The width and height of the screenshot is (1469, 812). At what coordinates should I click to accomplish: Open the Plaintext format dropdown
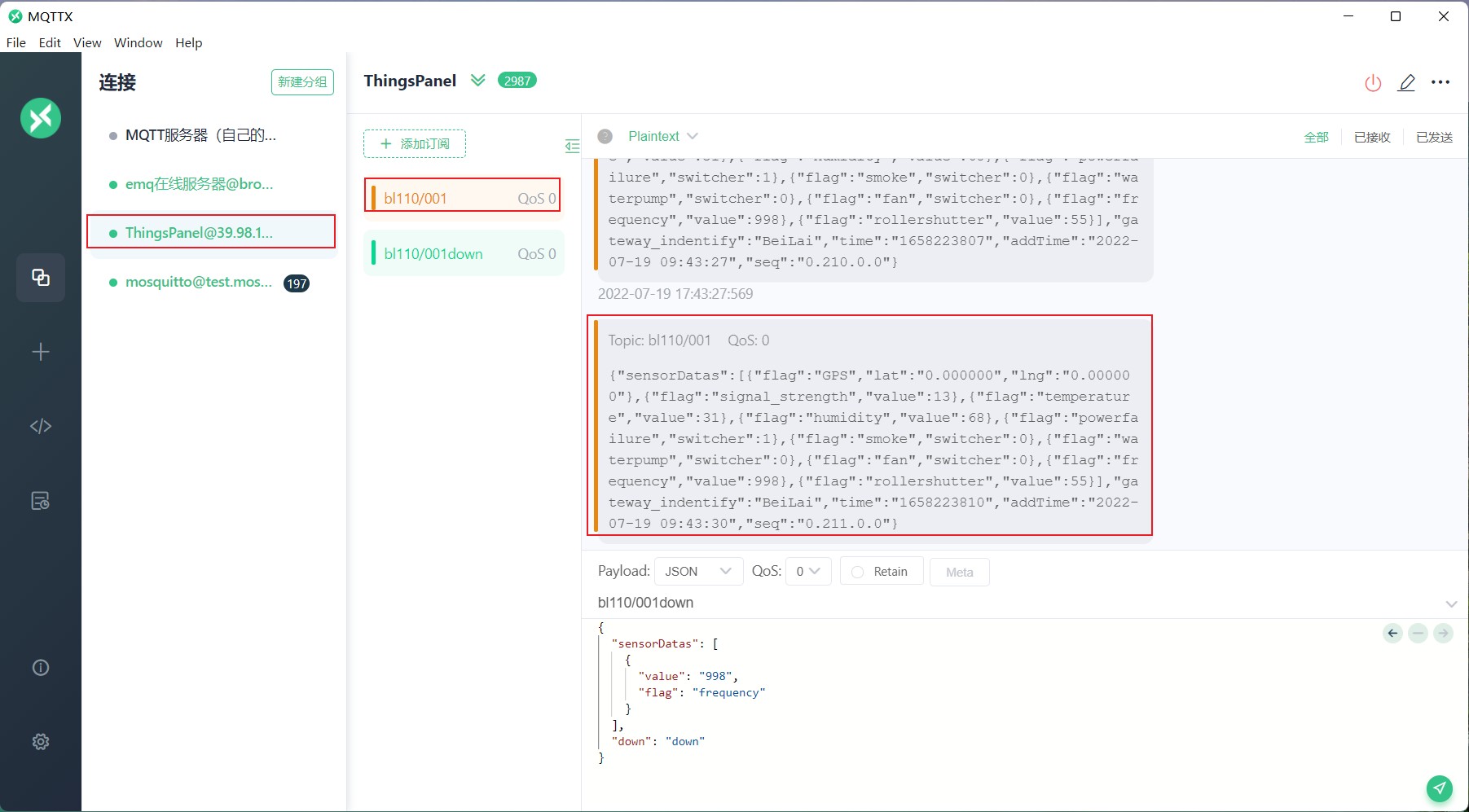663,136
